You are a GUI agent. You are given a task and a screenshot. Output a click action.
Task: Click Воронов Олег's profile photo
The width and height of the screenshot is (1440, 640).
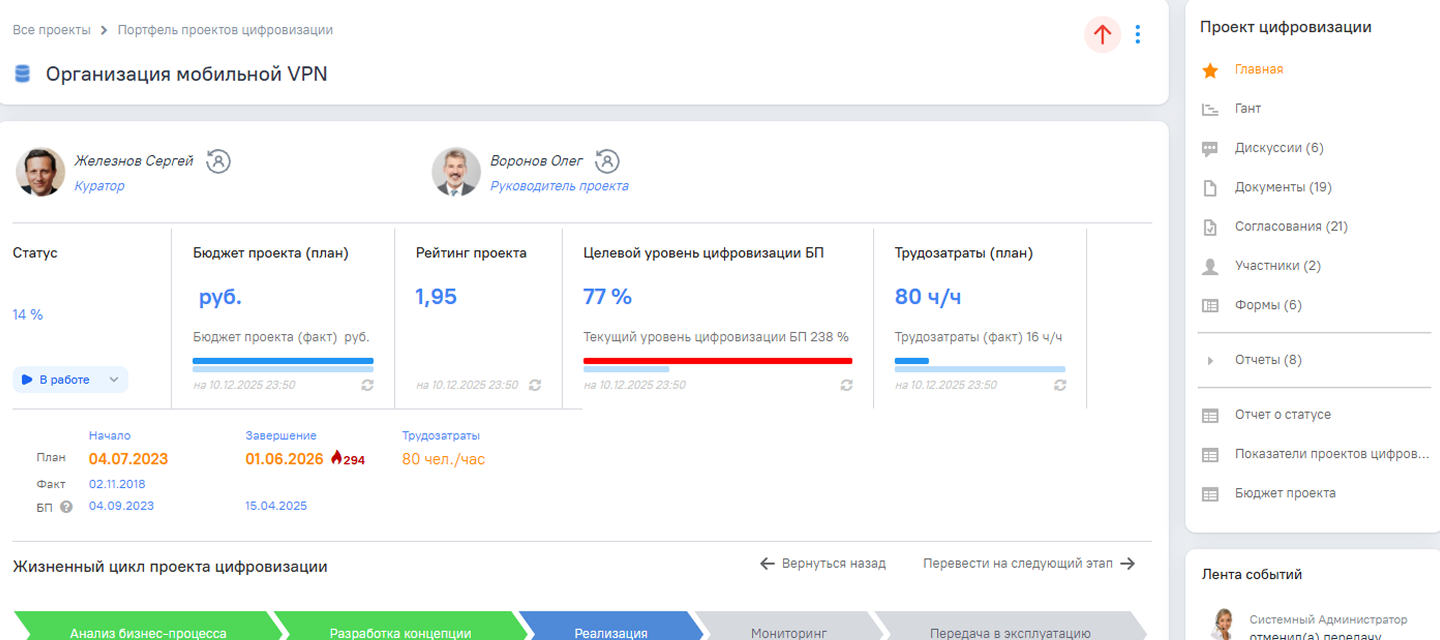point(456,172)
